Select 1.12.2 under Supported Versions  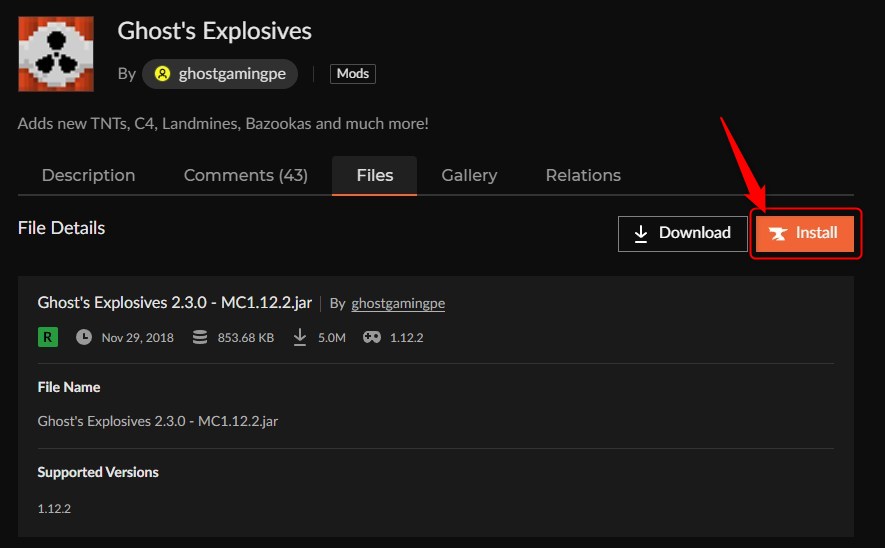tap(54, 508)
